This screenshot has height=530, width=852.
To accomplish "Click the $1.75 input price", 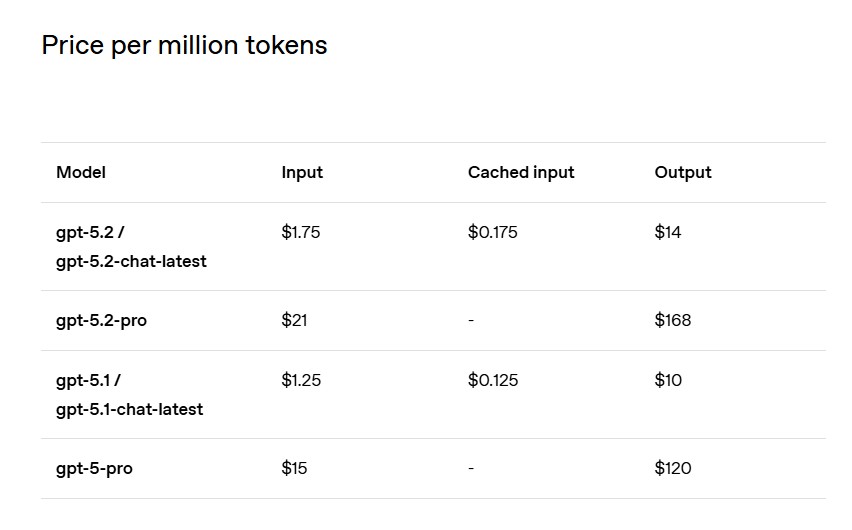I will pyautogui.click(x=301, y=232).
